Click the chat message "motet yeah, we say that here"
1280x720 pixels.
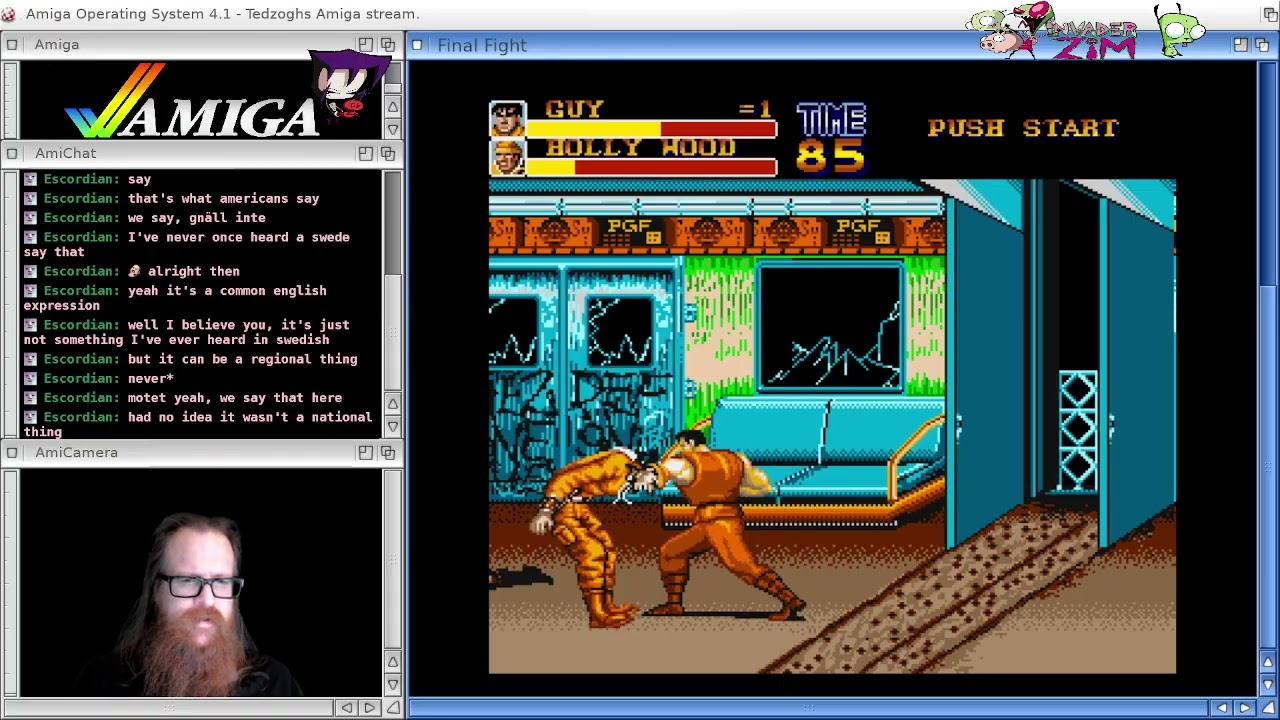pyautogui.click(x=235, y=398)
